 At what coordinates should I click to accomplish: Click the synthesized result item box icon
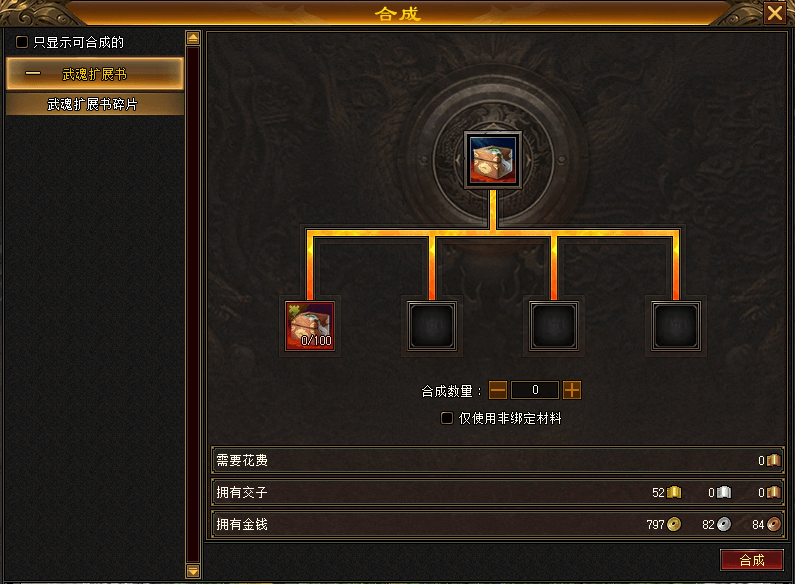coord(493,160)
